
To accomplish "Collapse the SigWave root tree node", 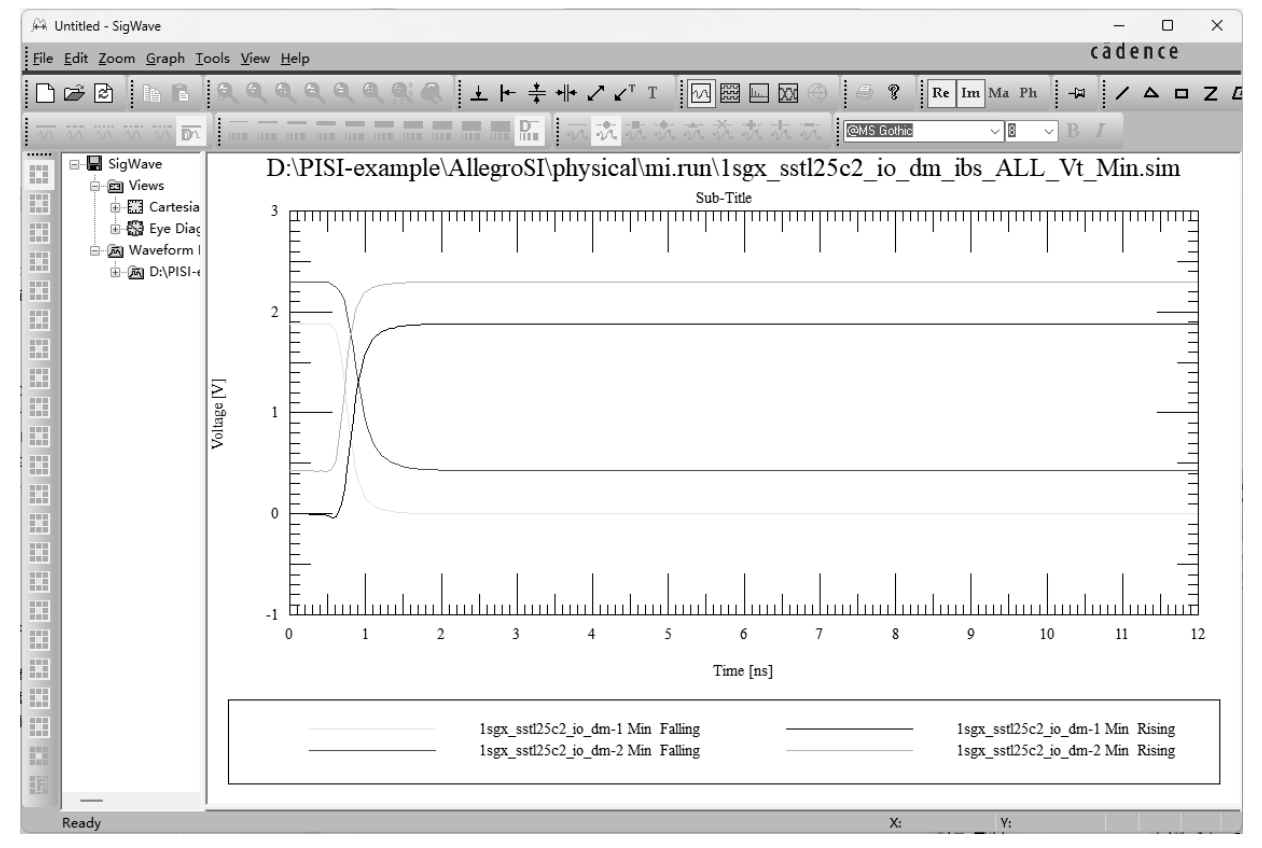I will click(x=72, y=164).
